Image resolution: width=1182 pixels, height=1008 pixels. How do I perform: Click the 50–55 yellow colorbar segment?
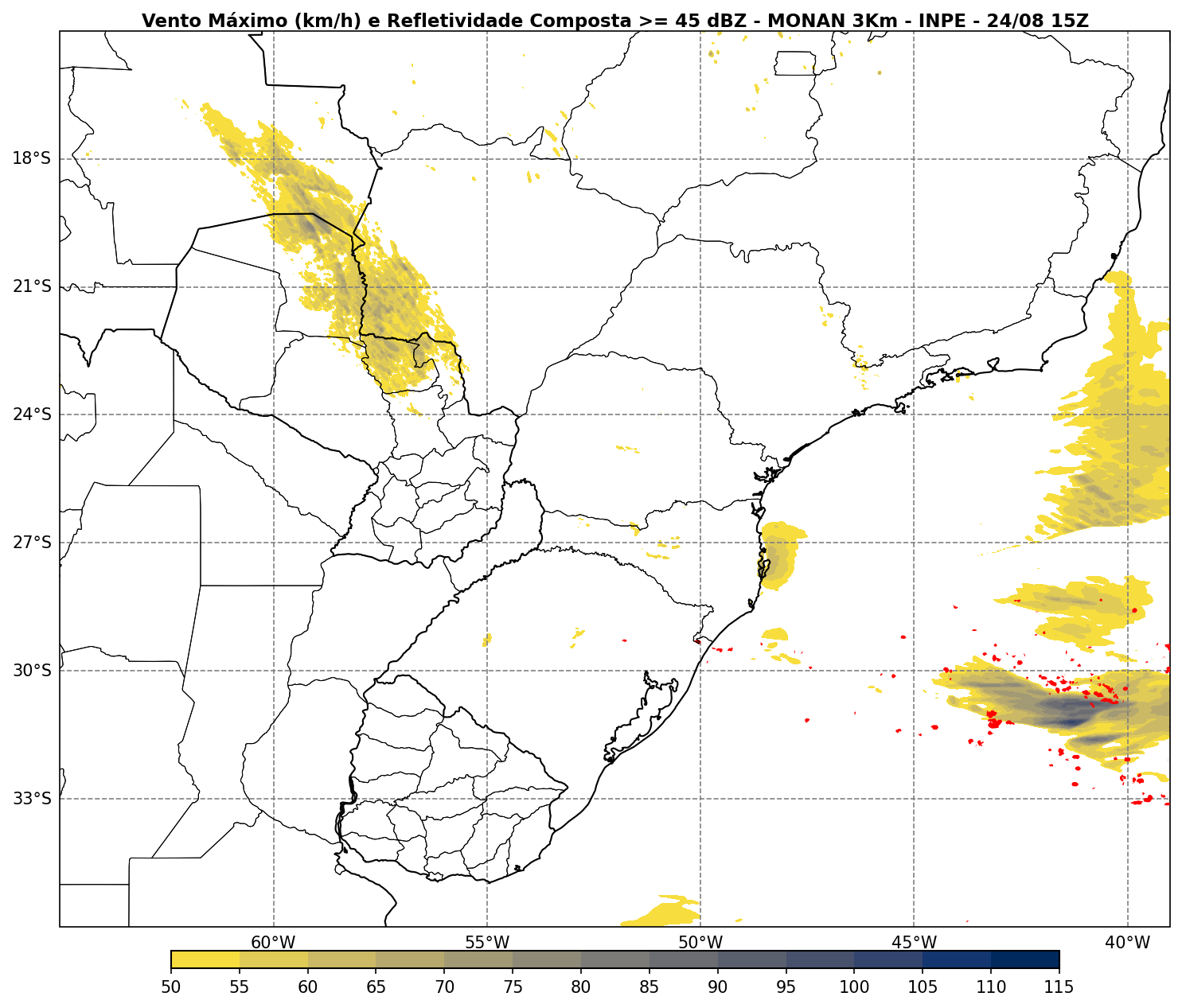tap(205, 959)
